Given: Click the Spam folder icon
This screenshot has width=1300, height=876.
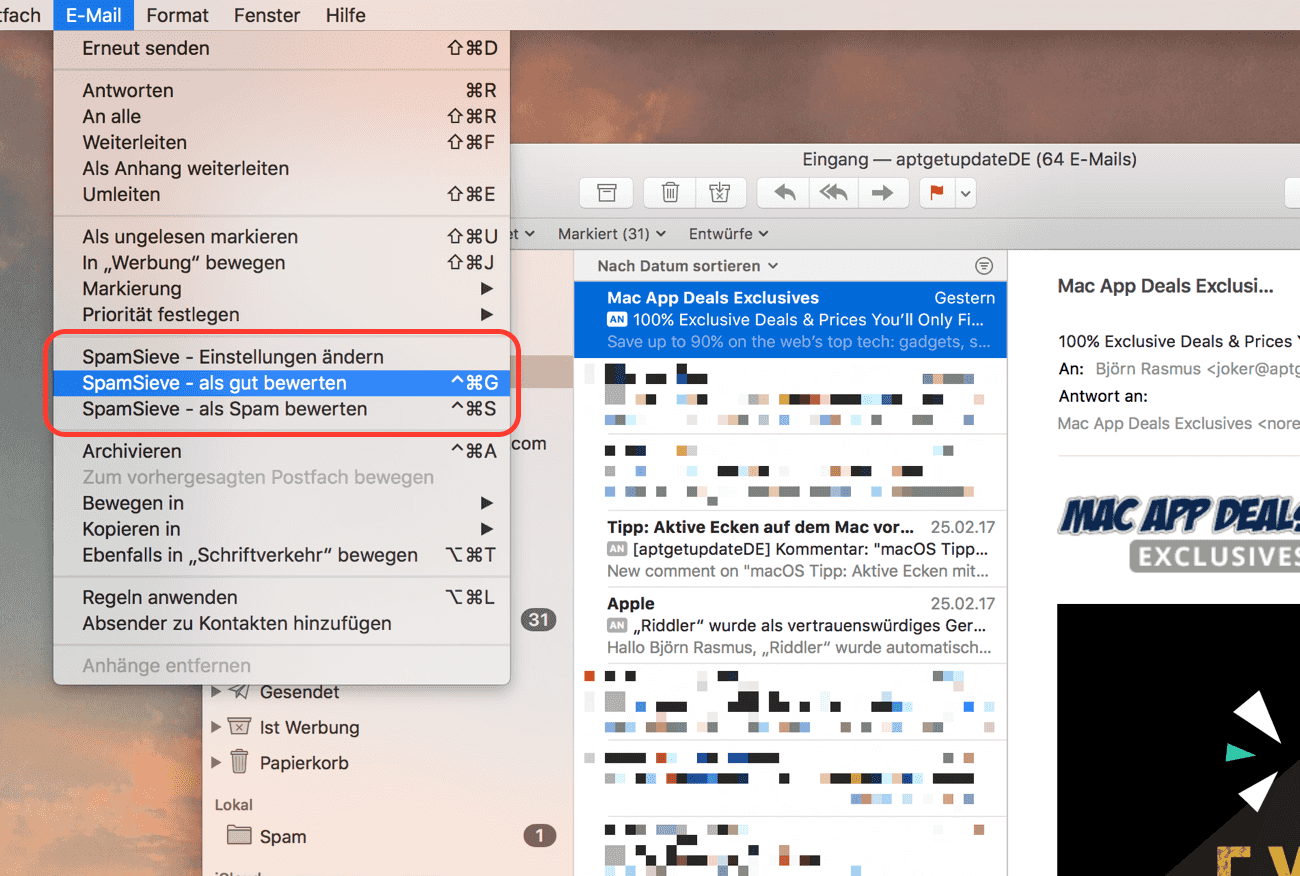Looking at the screenshot, I should point(239,835).
